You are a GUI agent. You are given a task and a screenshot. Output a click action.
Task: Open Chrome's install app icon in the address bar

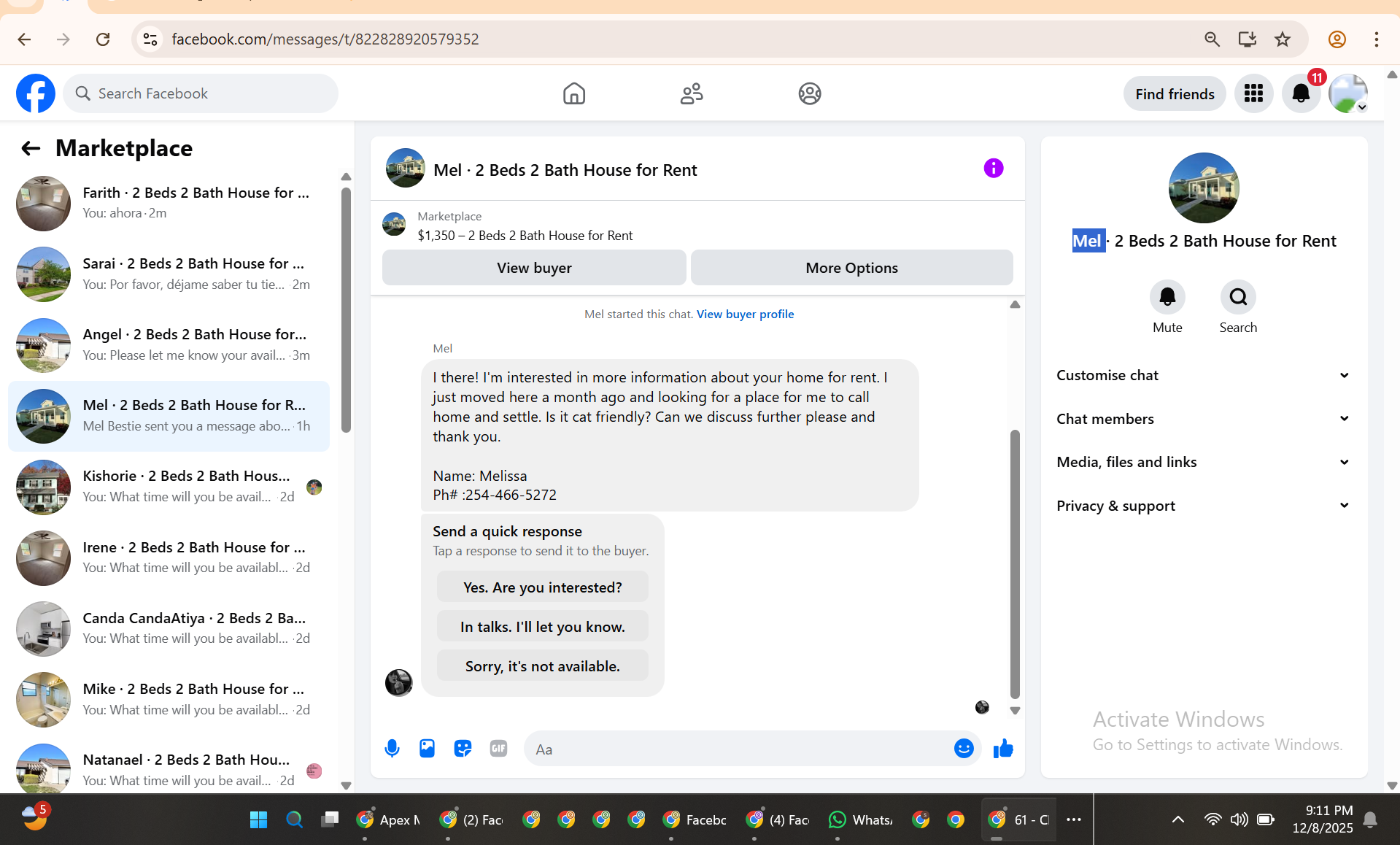[1247, 39]
